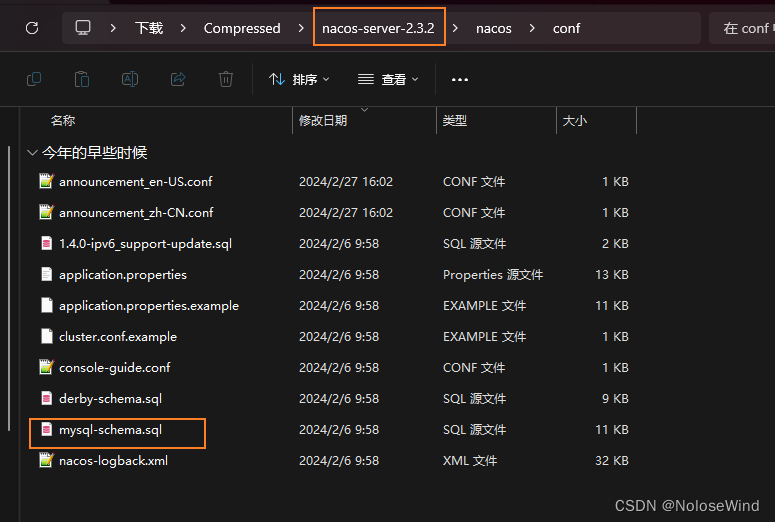The height and width of the screenshot is (522, 775).
Task: Click 32 KB size cell
Action: click(x=612, y=461)
